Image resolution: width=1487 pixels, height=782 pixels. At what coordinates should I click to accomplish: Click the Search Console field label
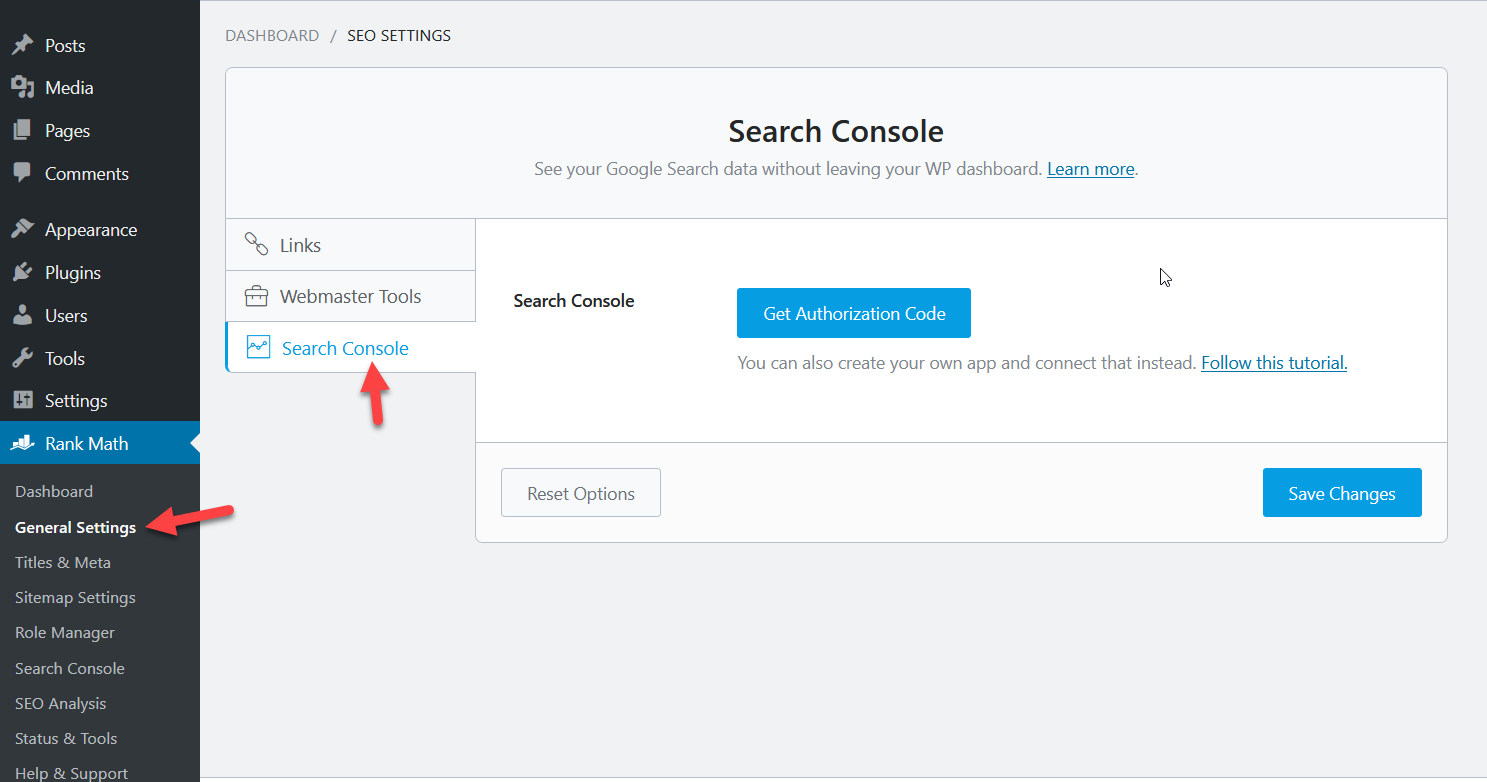pos(574,300)
